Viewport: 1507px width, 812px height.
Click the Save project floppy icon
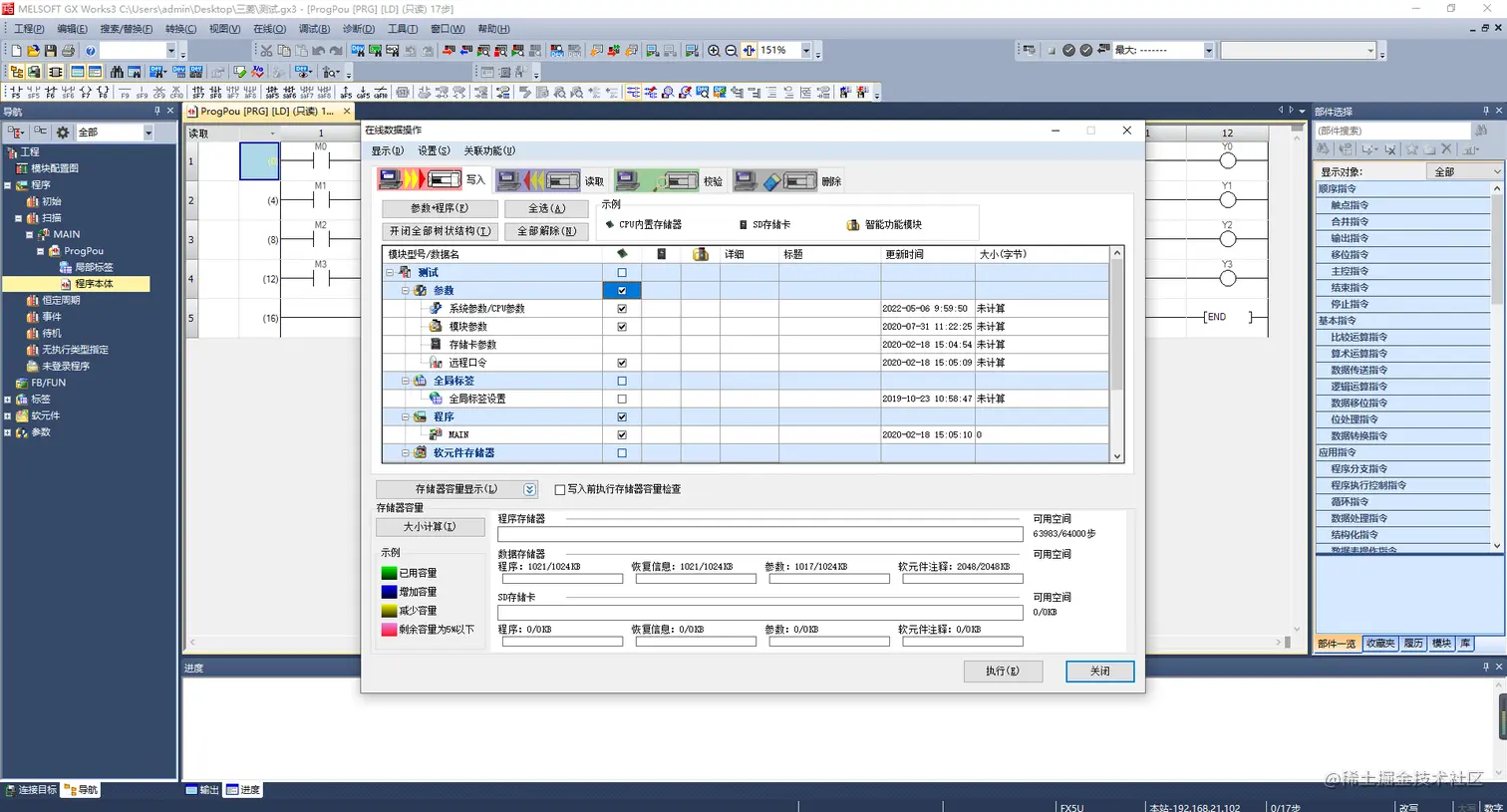click(x=50, y=50)
